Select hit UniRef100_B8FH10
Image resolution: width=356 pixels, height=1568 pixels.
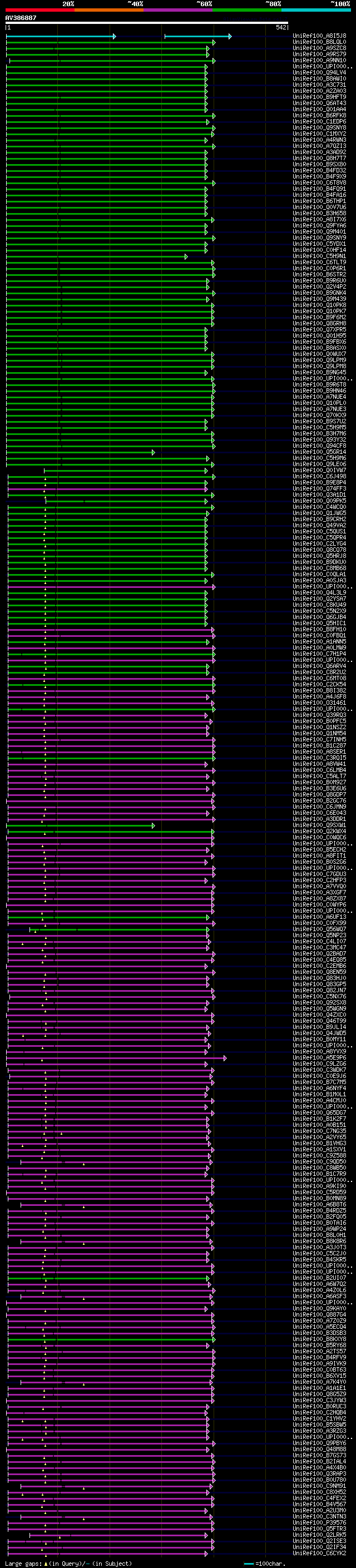click(x=319, y=630)
